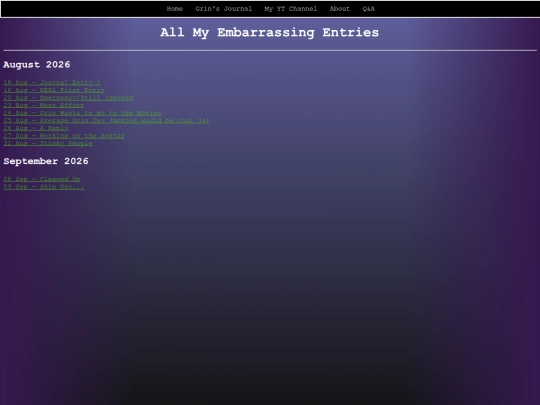Click the August 2026 heading
Viewport: 540px width, 405px height.
(37, 65)
